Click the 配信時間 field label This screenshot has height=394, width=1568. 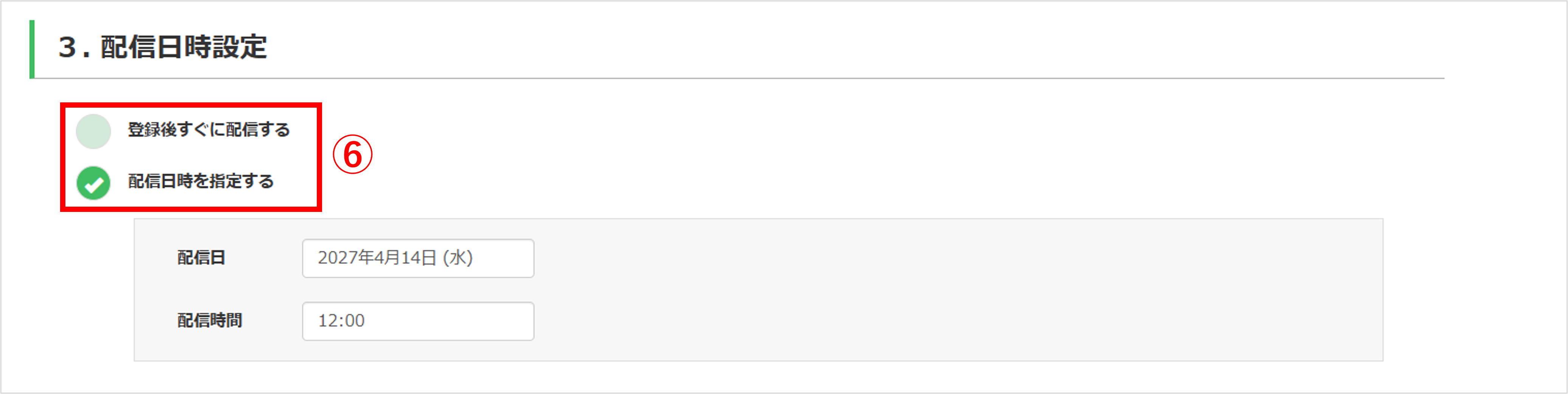click(x=209, y=320)
